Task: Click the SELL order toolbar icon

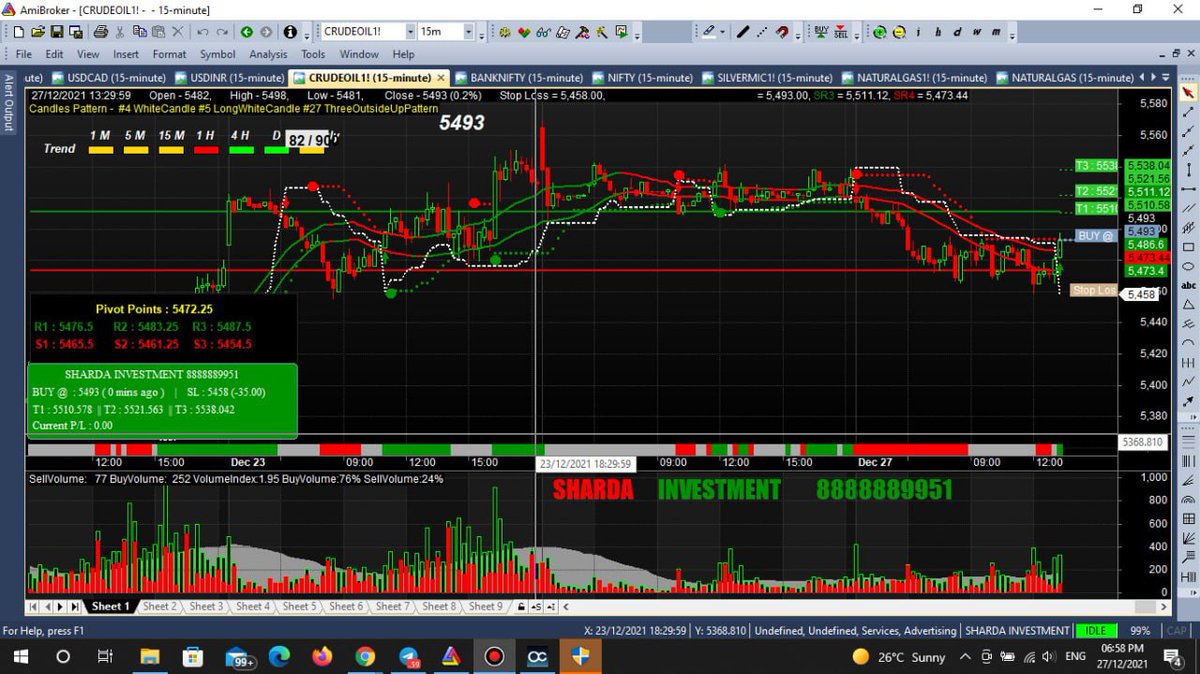Action: click(x=841, y=32)
